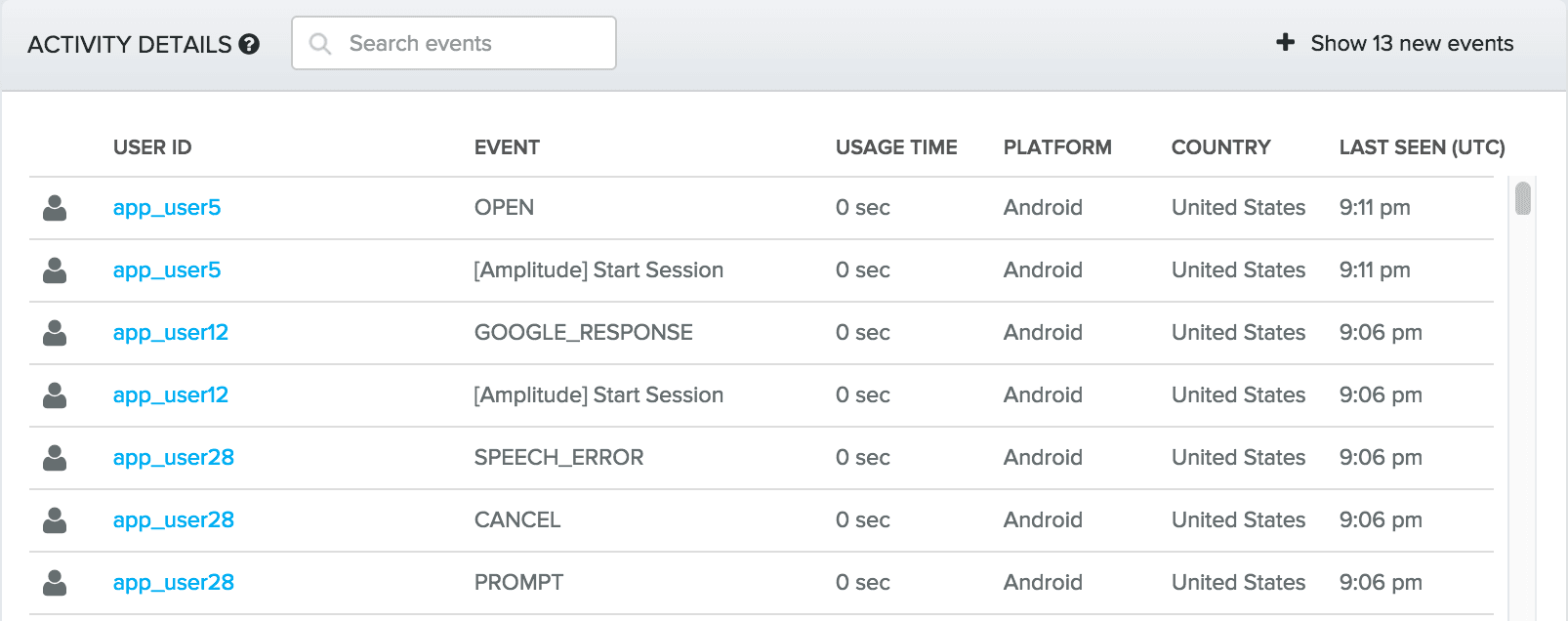Click user avatar icon in PROMPT row
The image size is (1568, 621).
point(55,583)
